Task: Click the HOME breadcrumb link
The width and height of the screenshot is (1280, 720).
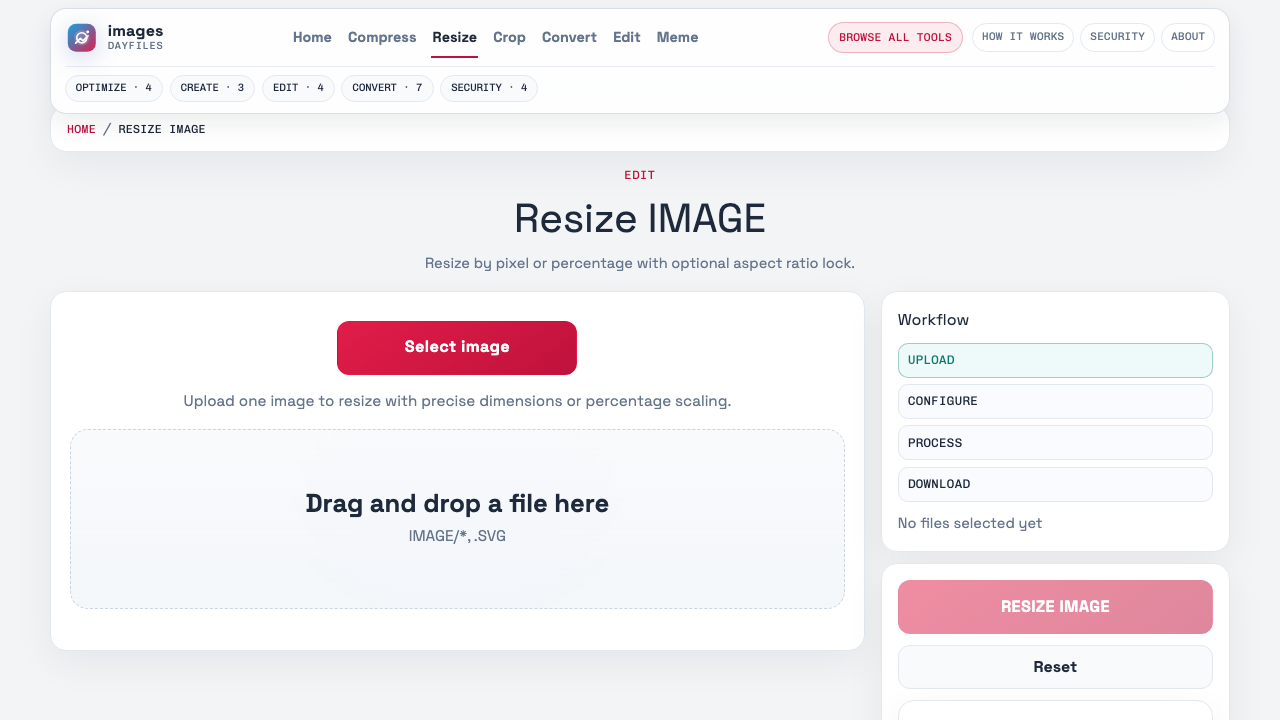Action: pos(81,129)
